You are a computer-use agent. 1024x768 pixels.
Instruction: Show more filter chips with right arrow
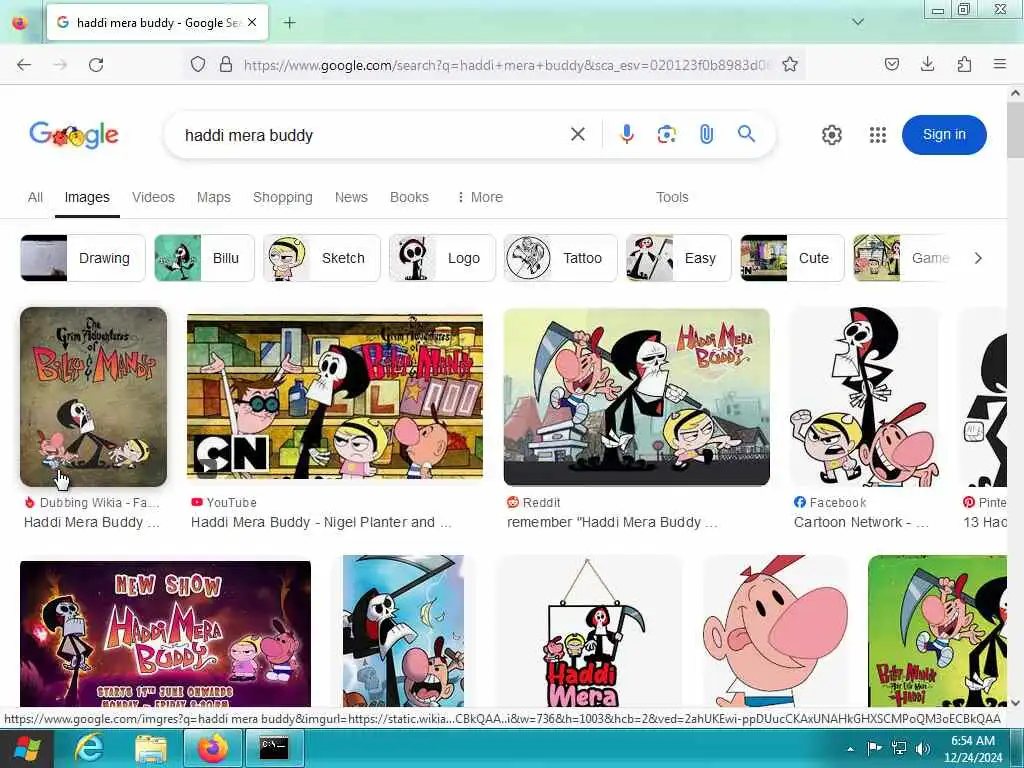pos(978,258)
